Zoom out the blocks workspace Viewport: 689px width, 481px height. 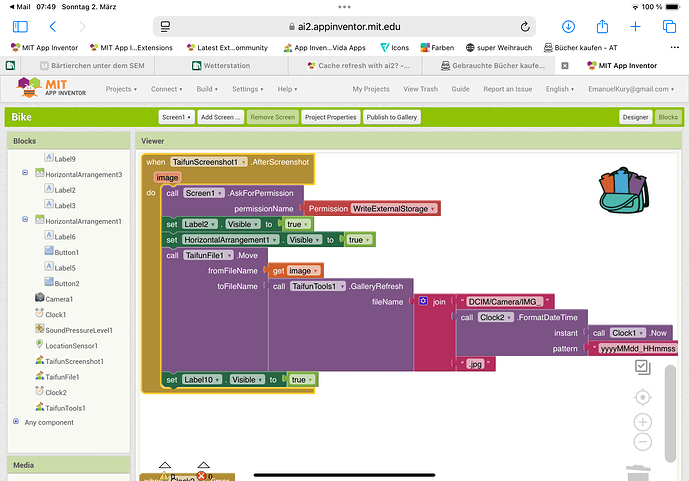pos(642,442)
